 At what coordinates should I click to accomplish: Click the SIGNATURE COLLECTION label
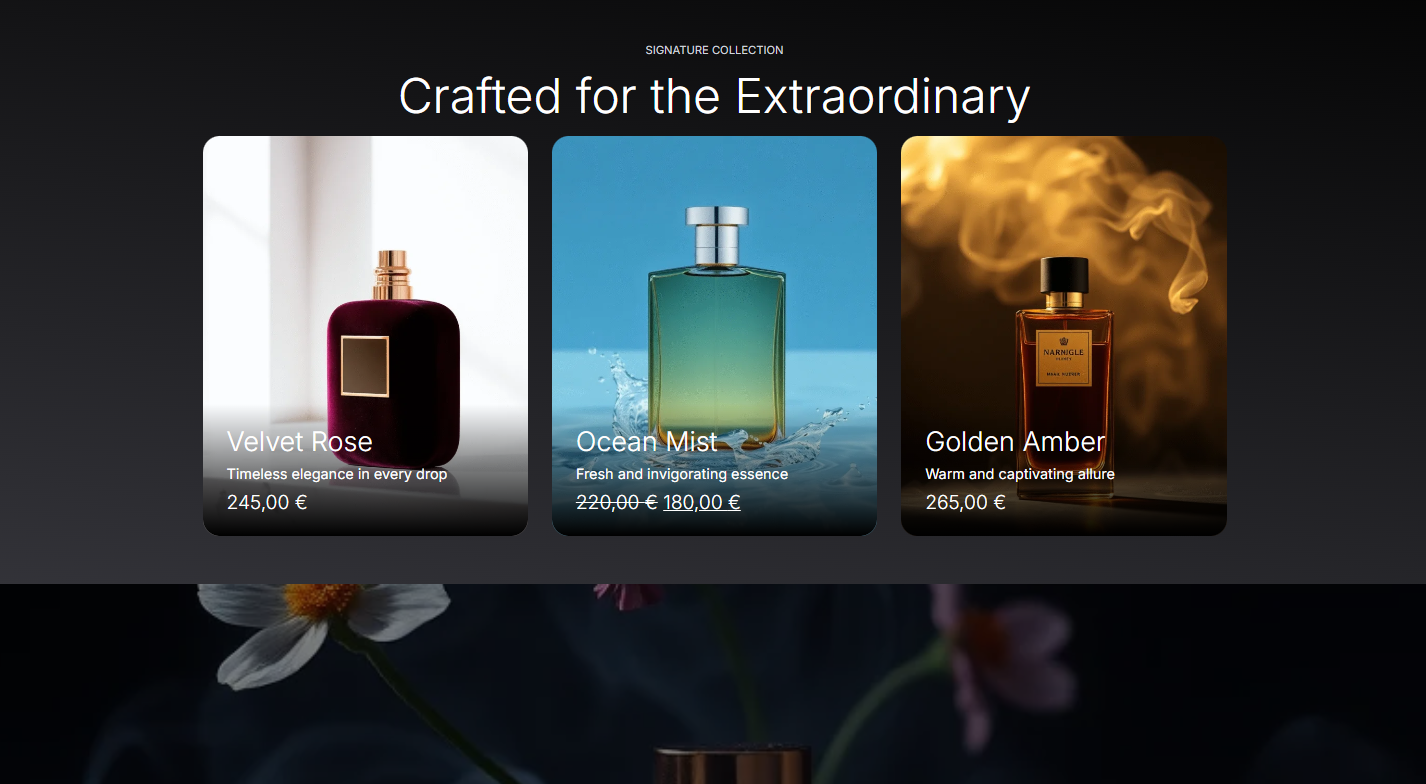coord(714,50)
